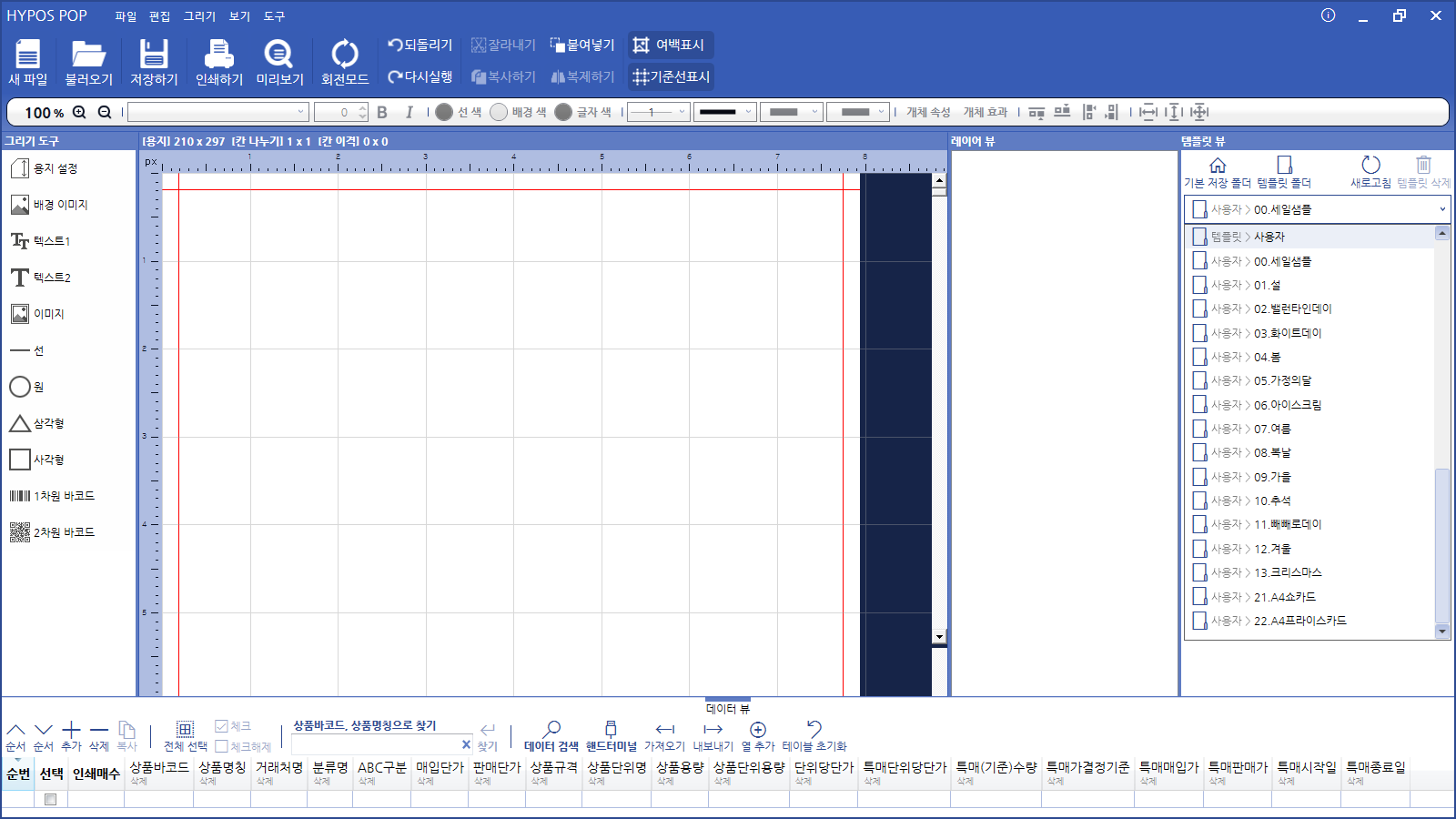
Task: Toggle 기준선표시 guideline display
Action: pyautogui.click(x=672, y=76)
